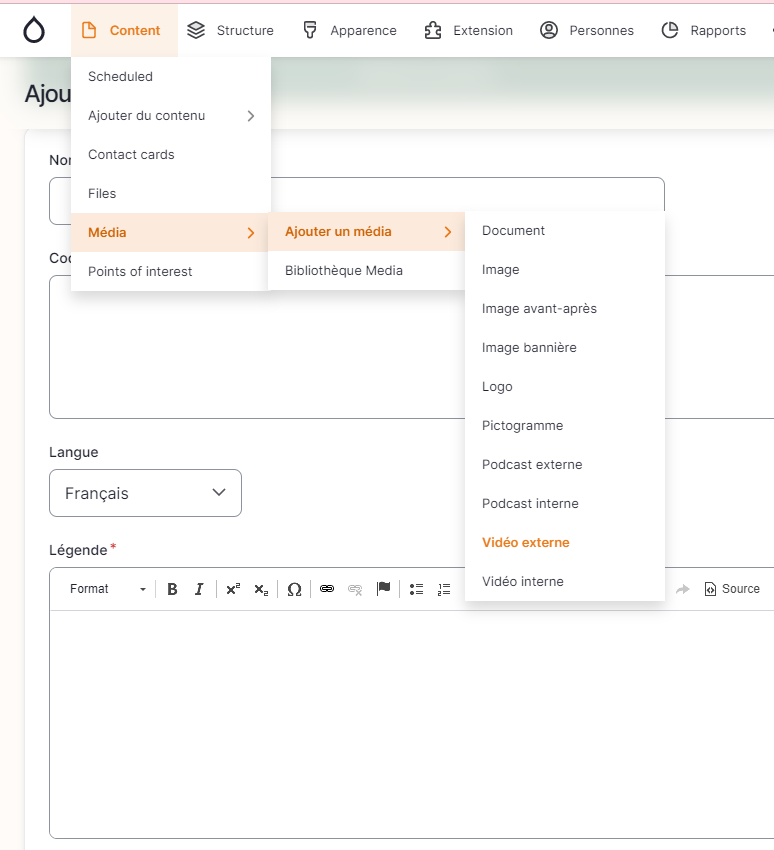Open the Langue dropdown set to Français
The height and width of the screenshot is (850, 774).
[145, 493]
